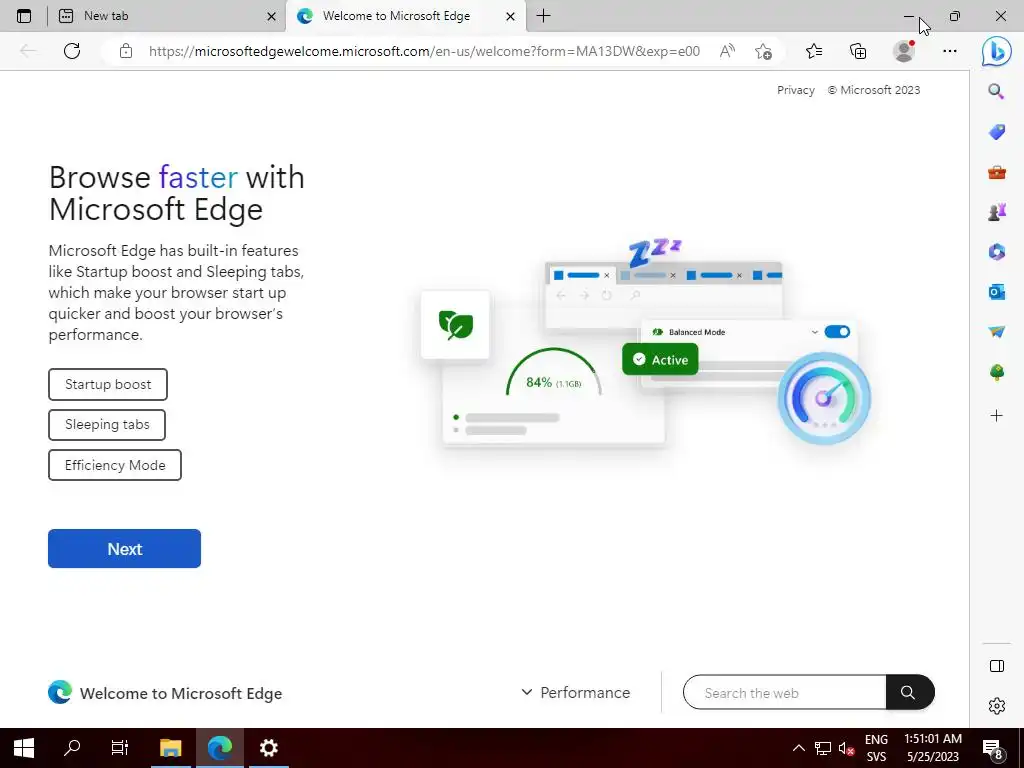Image resolution: width=1024 pixels, height=768 pixels.
Task: Activate the Read aloud icon
Action: click(727, 51)
